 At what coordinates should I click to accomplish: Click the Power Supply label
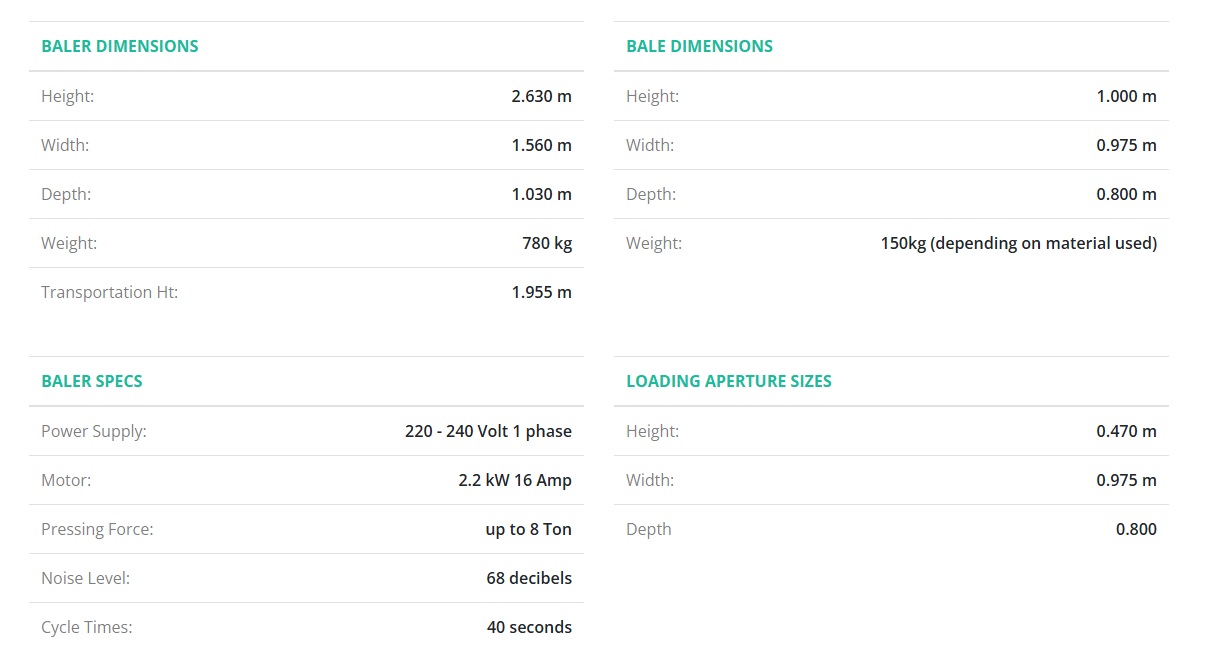[93, 431]
